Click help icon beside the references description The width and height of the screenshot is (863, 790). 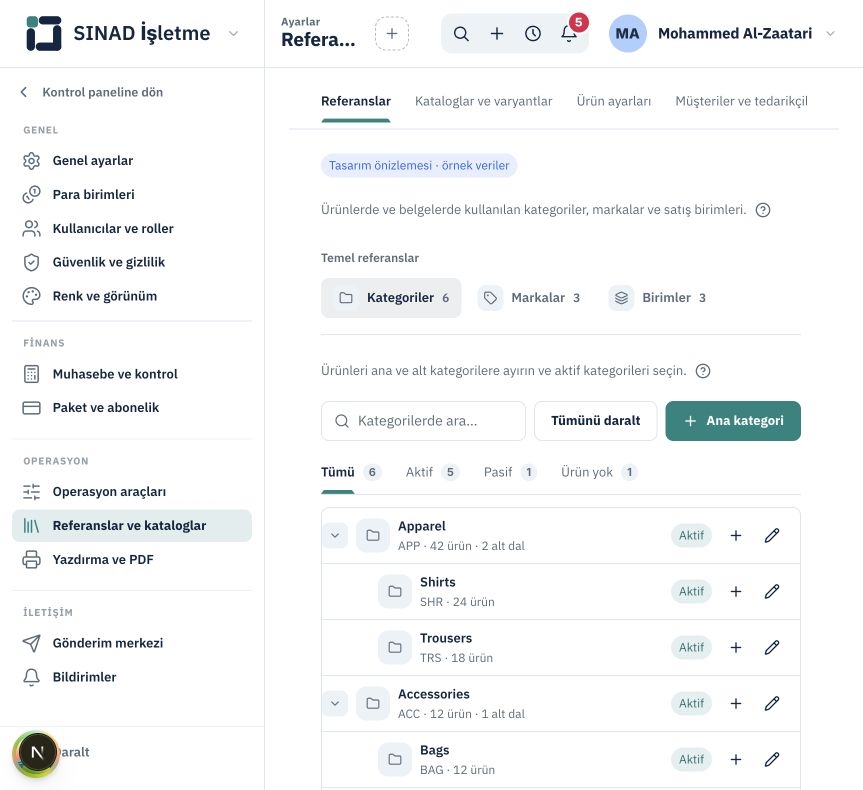[x=763, y=210]
